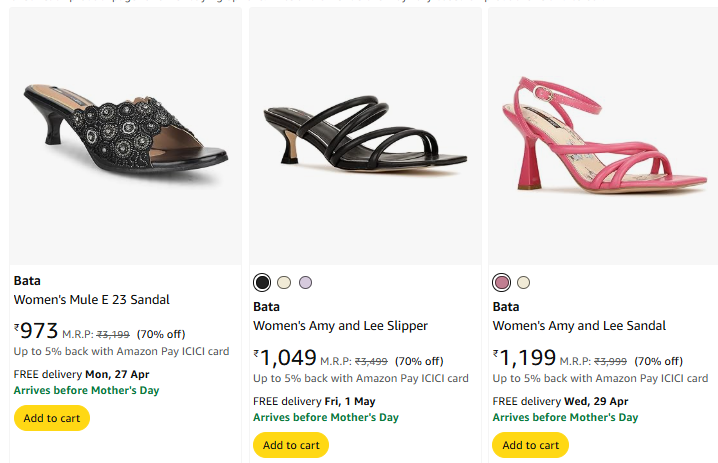The height and width of the screenshot is (463, 718).
Task: Open the Women's Amy and Lee Sandal title
Action: tap(579, 325)
